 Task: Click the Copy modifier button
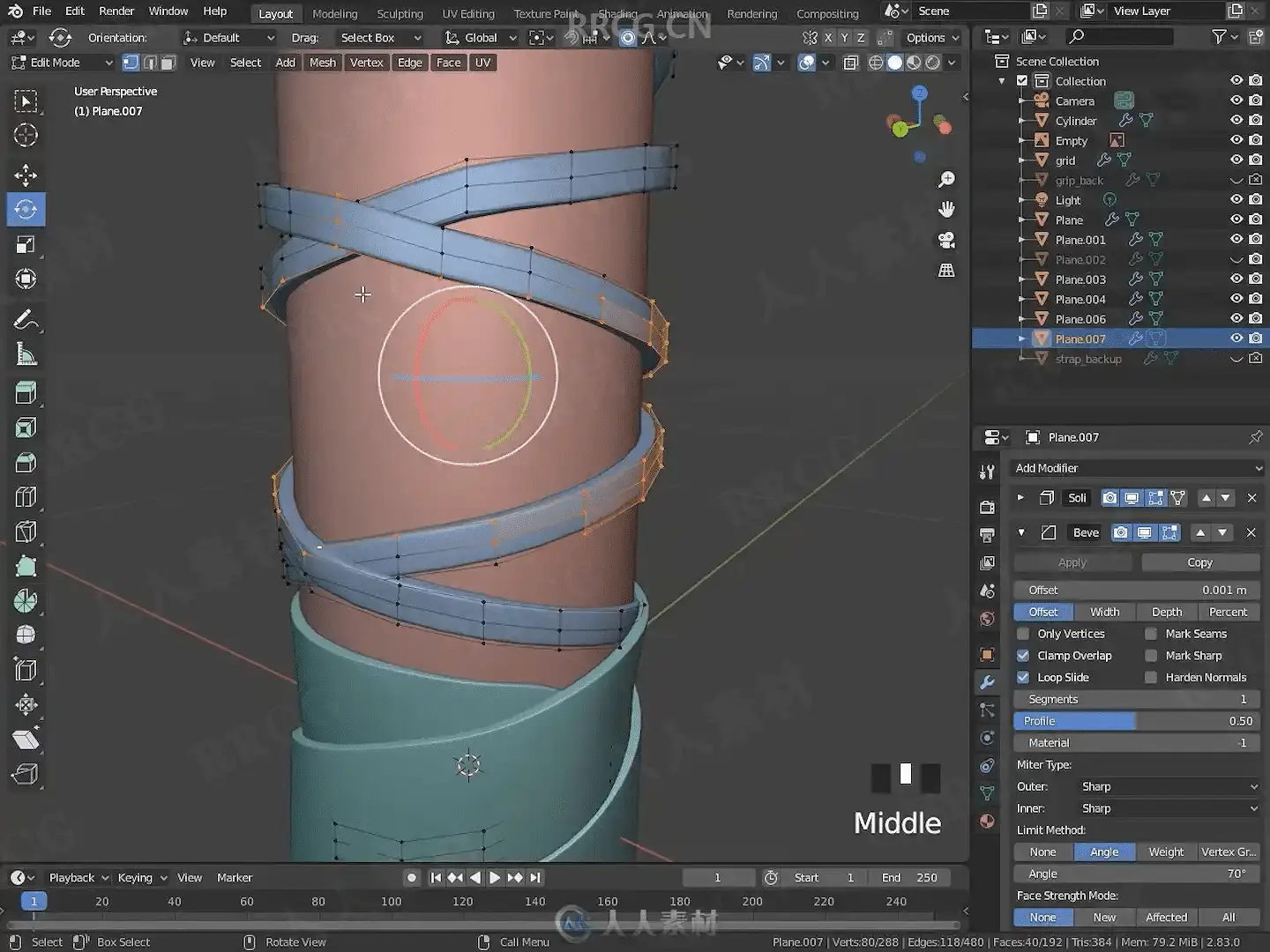coord(1199,562)
